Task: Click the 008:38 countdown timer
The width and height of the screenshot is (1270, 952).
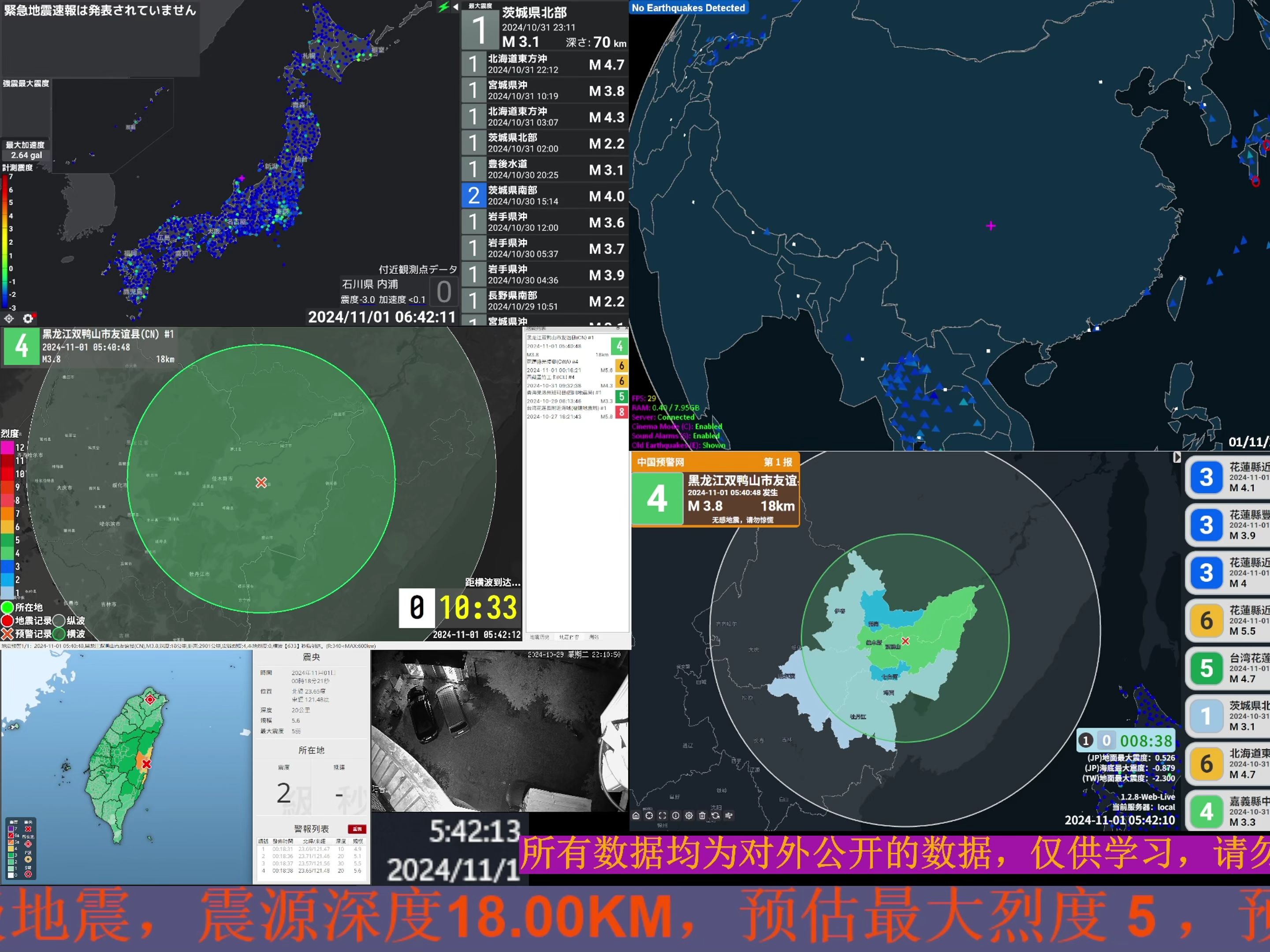Action: pyautogui.click(x=1146, y=741)
